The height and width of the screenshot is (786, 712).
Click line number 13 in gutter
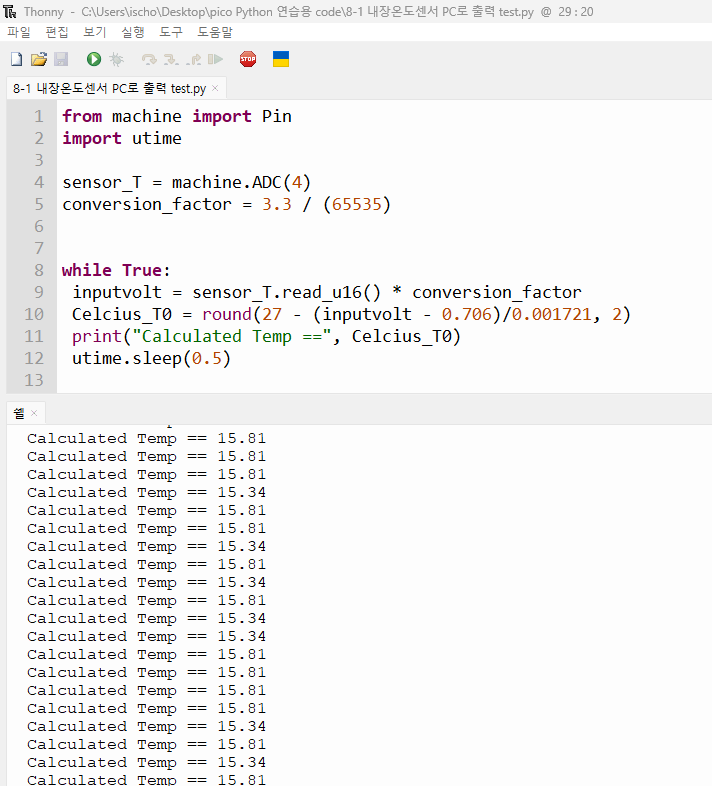[x=34, y=380]
